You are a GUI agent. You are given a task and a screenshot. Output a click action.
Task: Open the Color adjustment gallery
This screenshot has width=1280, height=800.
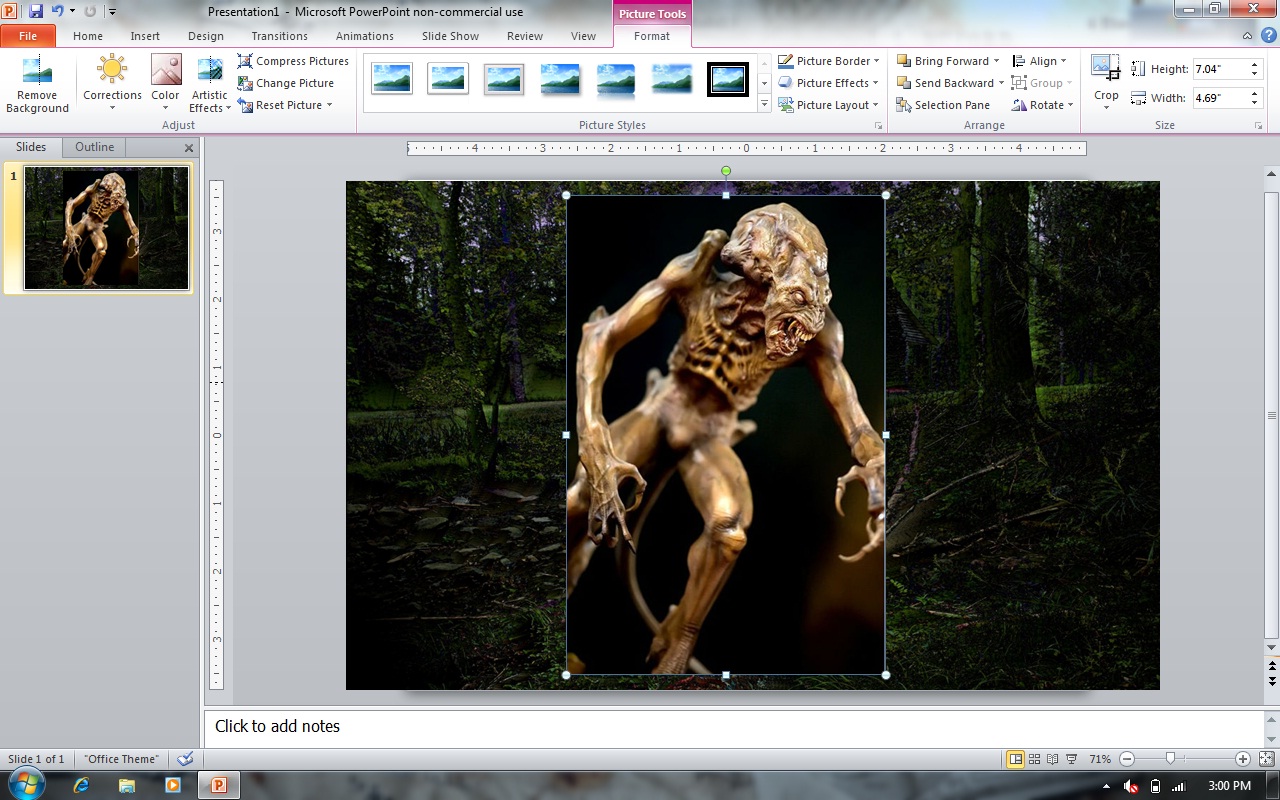[166, 85]
